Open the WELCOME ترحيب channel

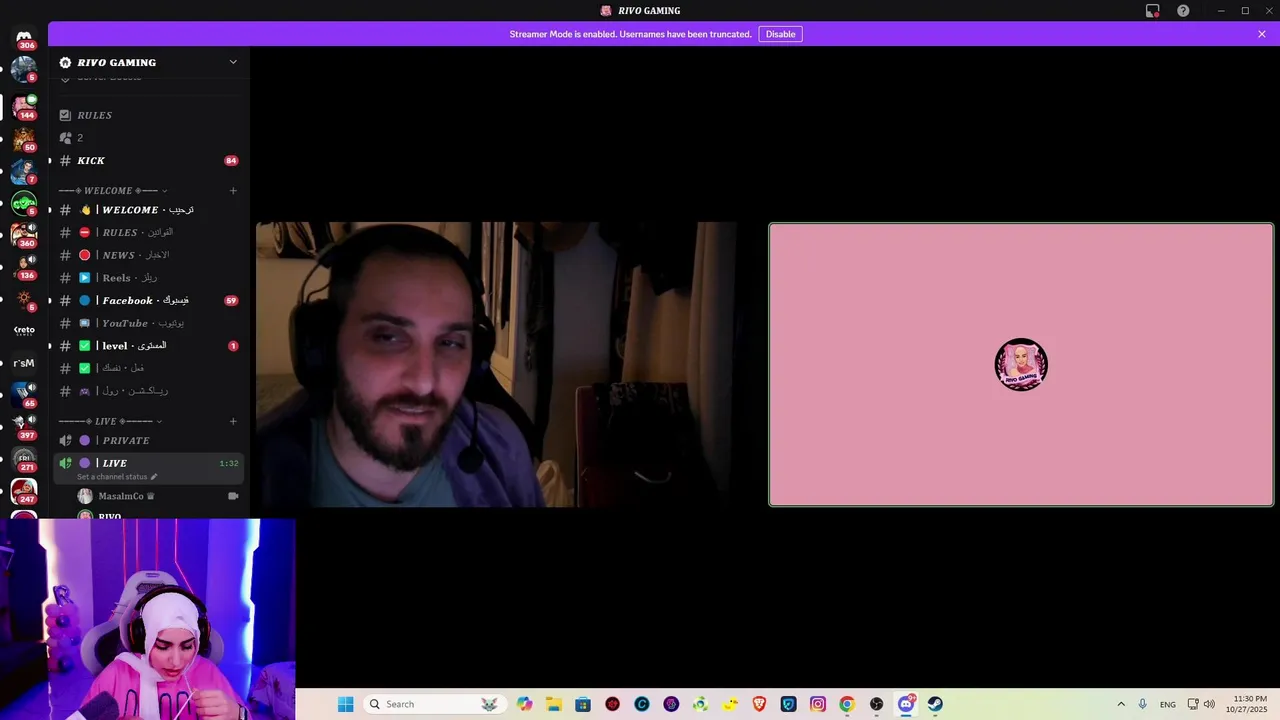[149, 210]
